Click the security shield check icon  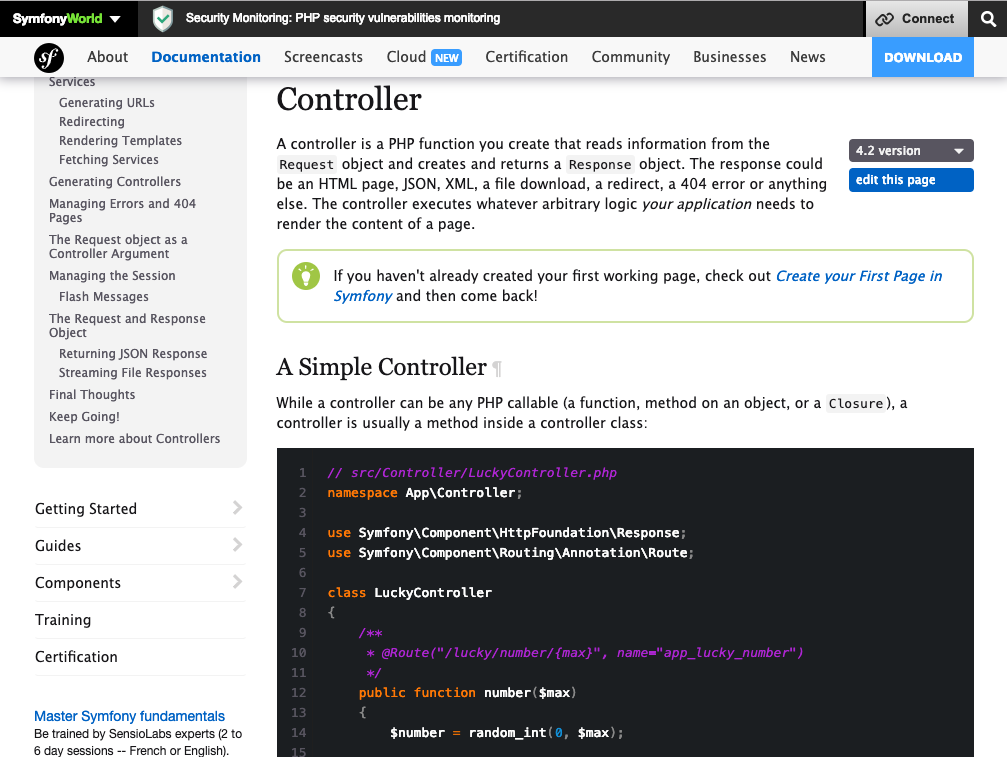[162, 19]
